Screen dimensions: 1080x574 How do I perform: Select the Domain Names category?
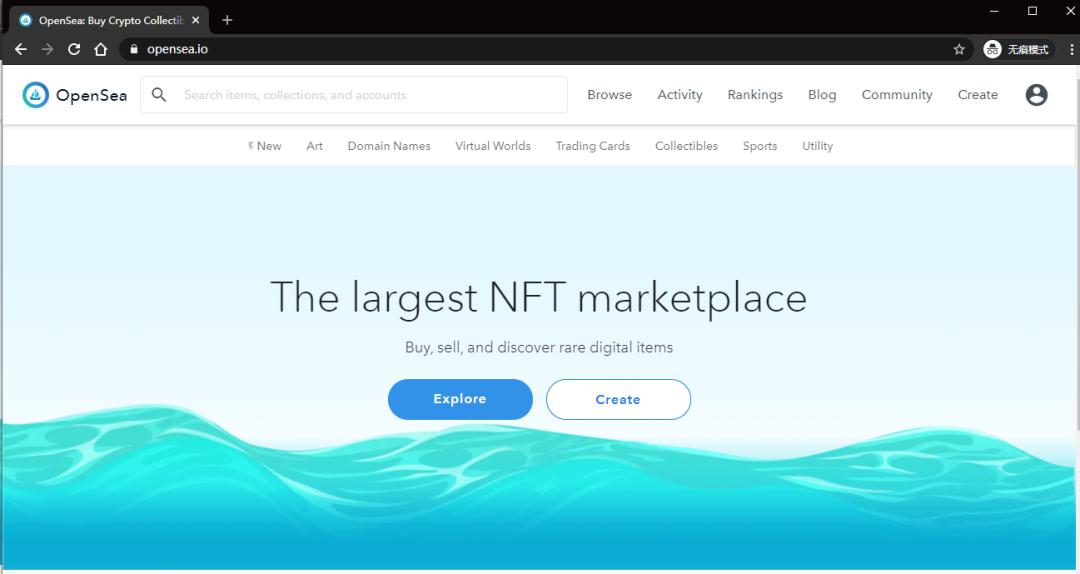coord(388,146)
